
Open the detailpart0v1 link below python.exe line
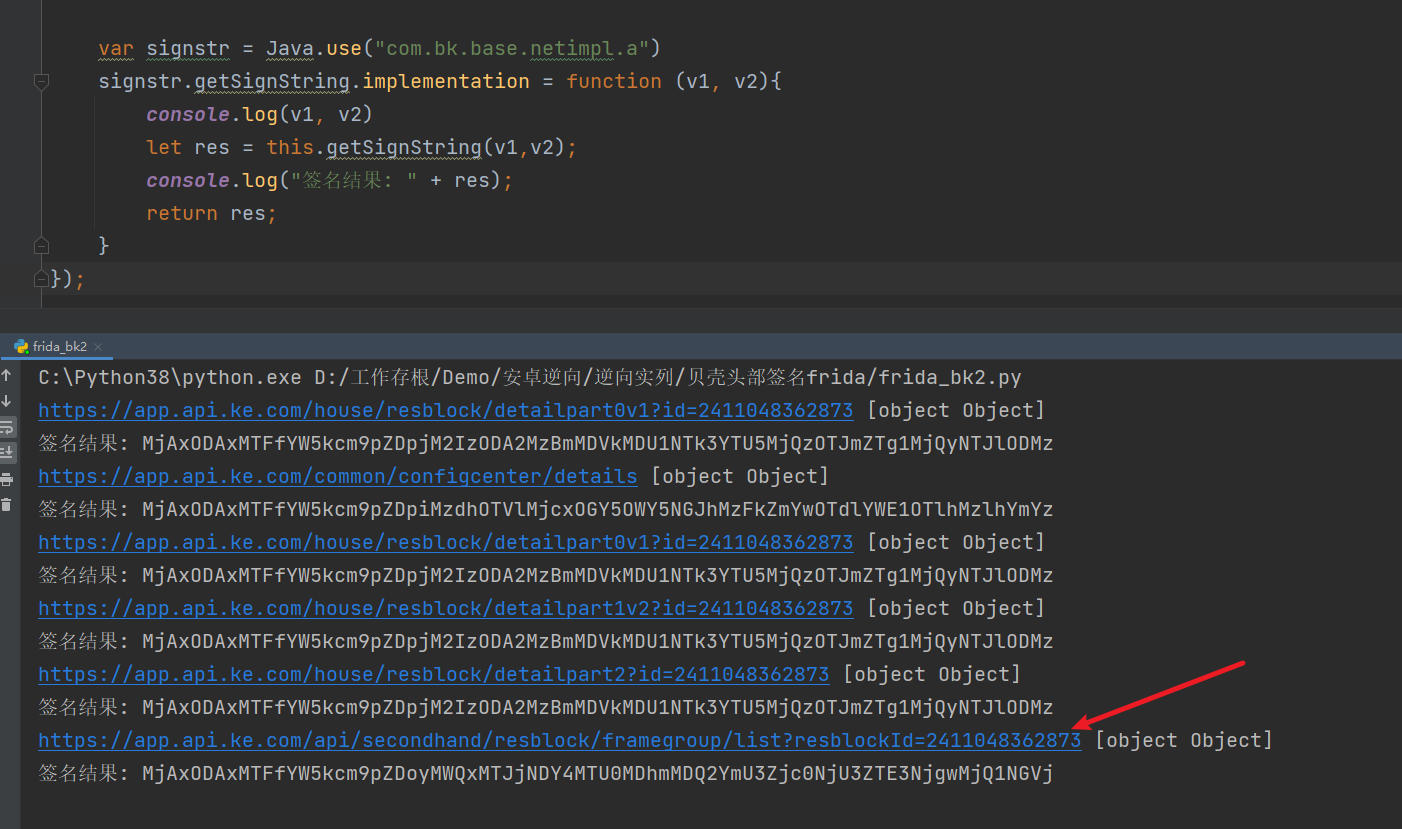(446, 410)
